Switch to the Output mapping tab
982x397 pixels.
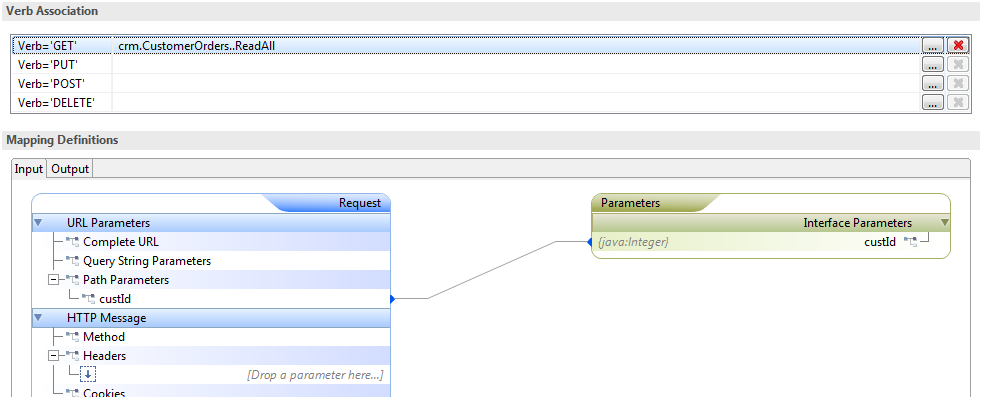70,169
